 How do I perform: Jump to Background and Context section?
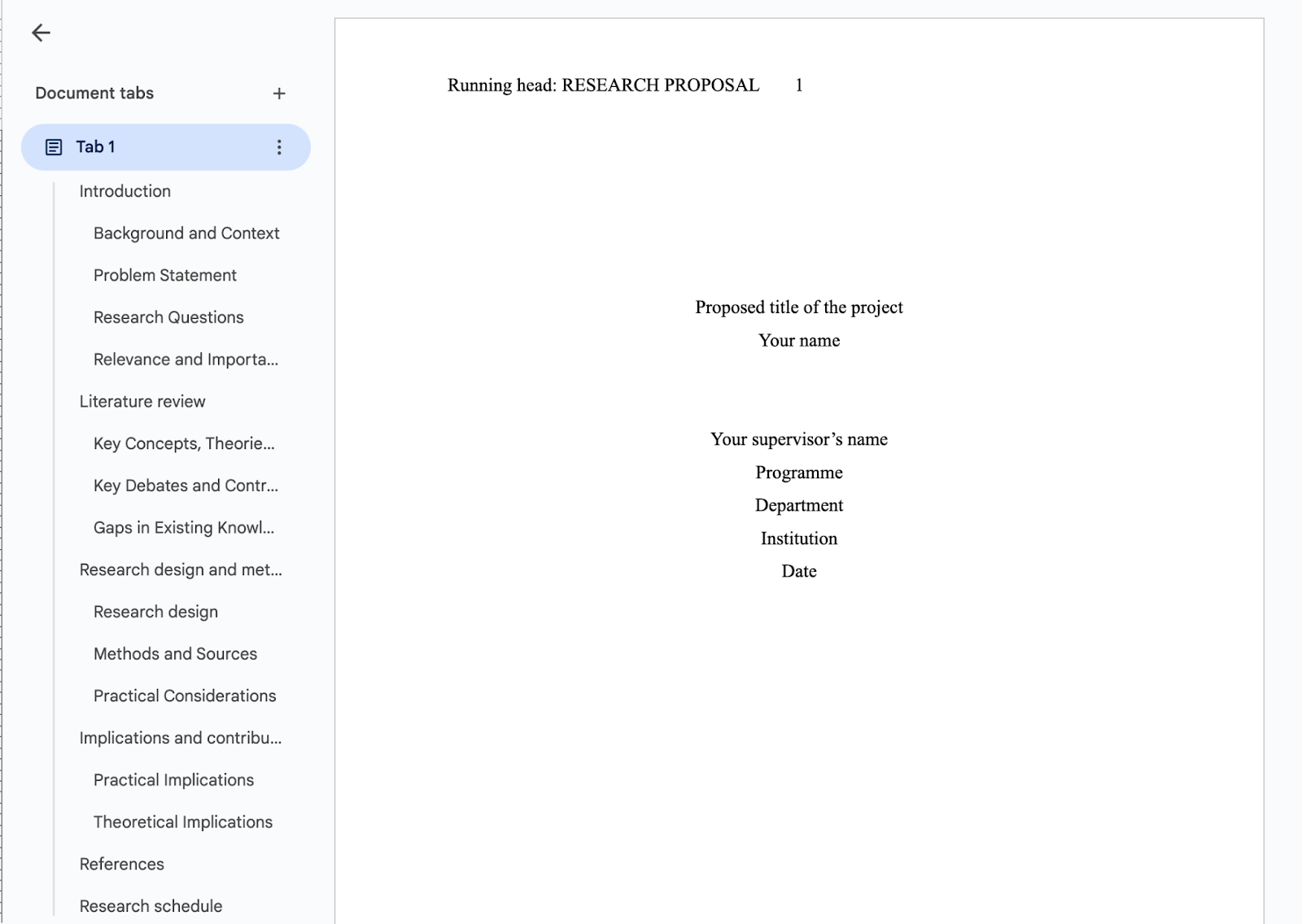pyautogui.click(x=186, y=233)
